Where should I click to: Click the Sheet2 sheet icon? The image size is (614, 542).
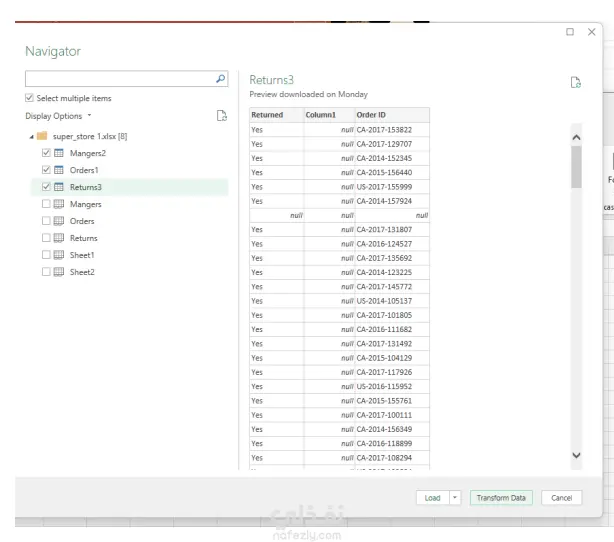[59, 272]
